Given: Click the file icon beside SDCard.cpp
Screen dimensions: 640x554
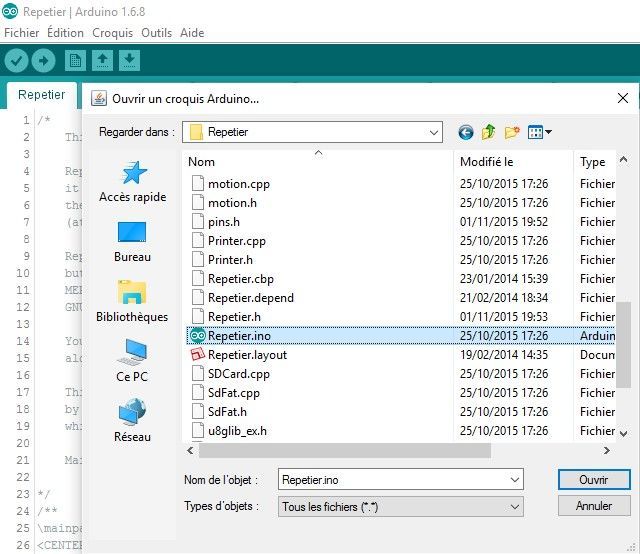Looking at the screenshot, I should pyautogui.click(x=198, y=373).
